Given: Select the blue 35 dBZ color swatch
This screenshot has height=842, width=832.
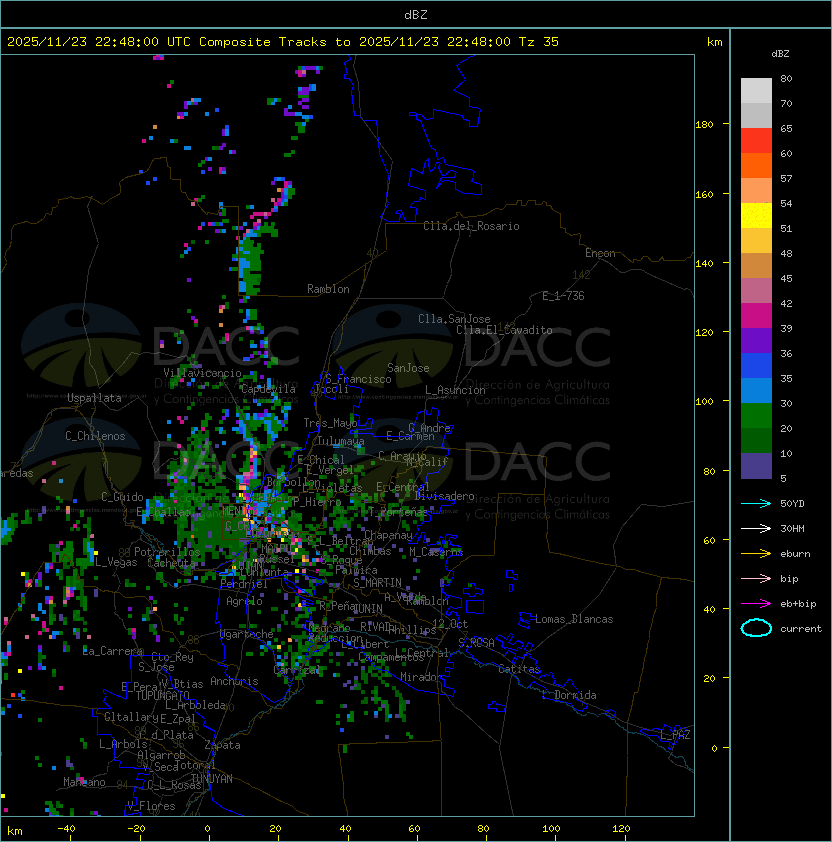Looking at the screenshot, I should 756,366.
